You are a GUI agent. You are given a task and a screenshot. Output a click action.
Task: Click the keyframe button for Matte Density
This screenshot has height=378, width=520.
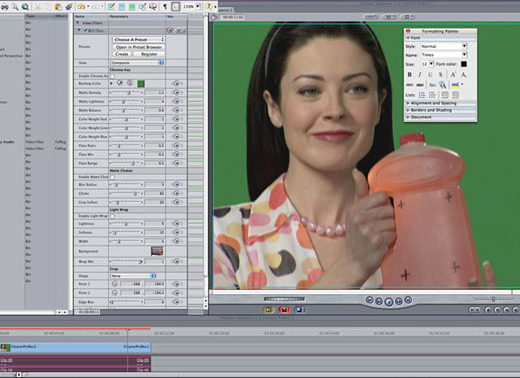click(x=177, y=93)
